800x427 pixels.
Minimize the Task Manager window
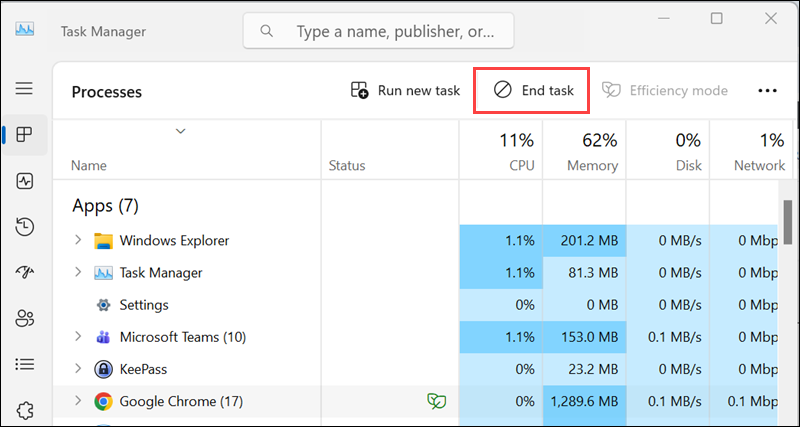pyautogui.click(x=664, y=19)
